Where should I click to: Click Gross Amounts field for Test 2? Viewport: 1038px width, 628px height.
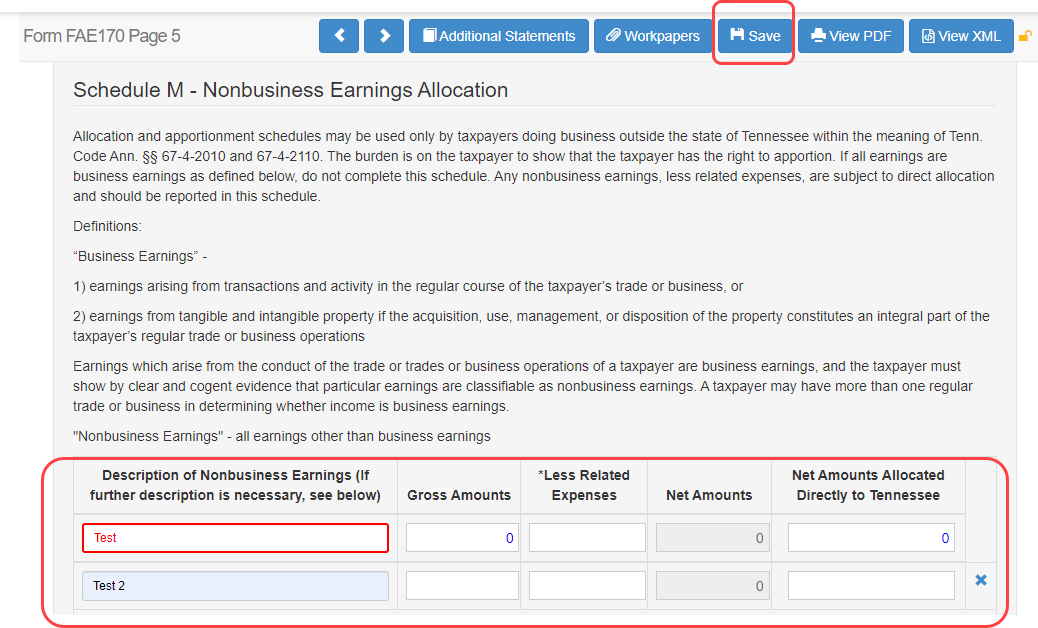pos(462,586)
